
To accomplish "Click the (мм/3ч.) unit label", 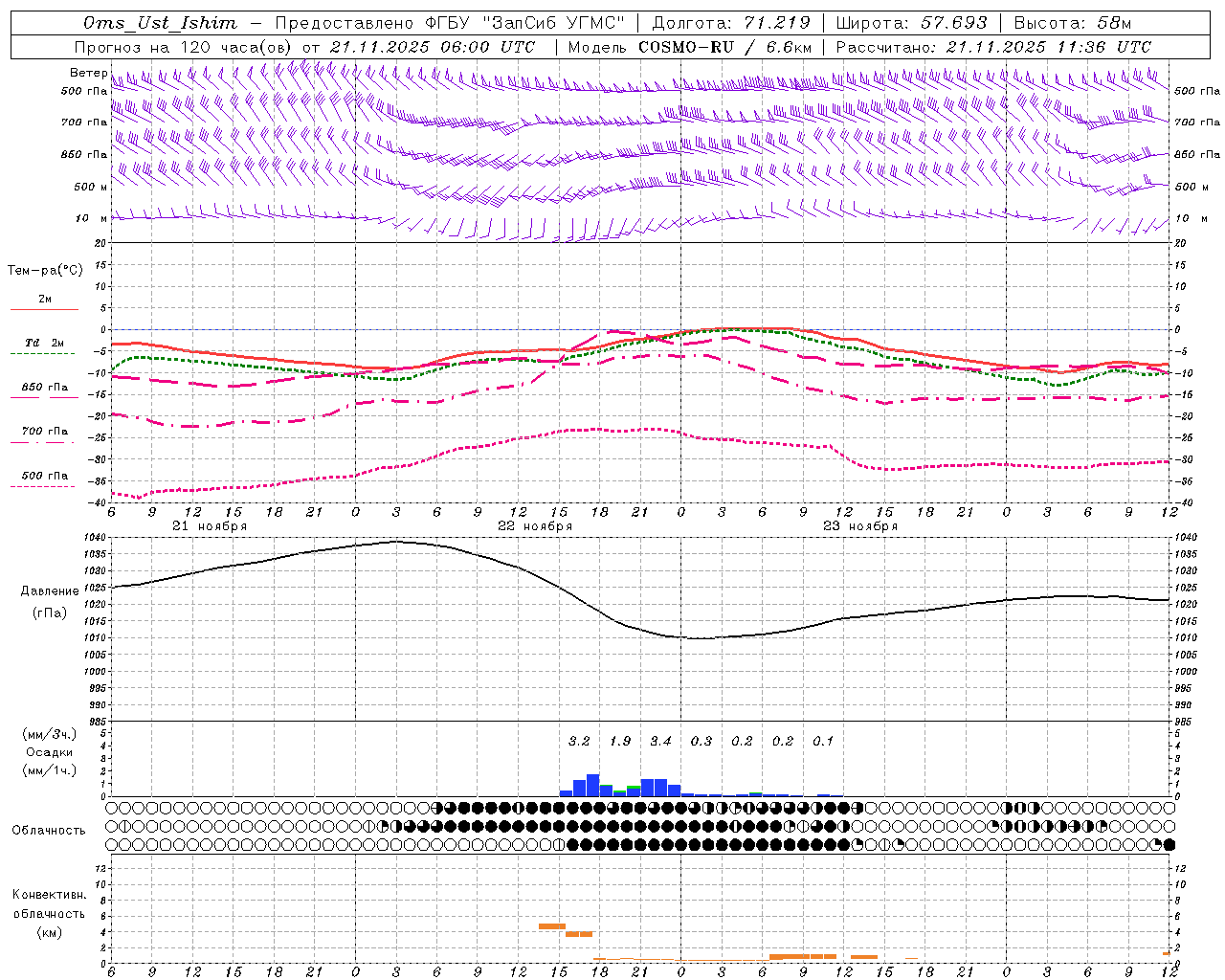I will (x=49, y=734).
